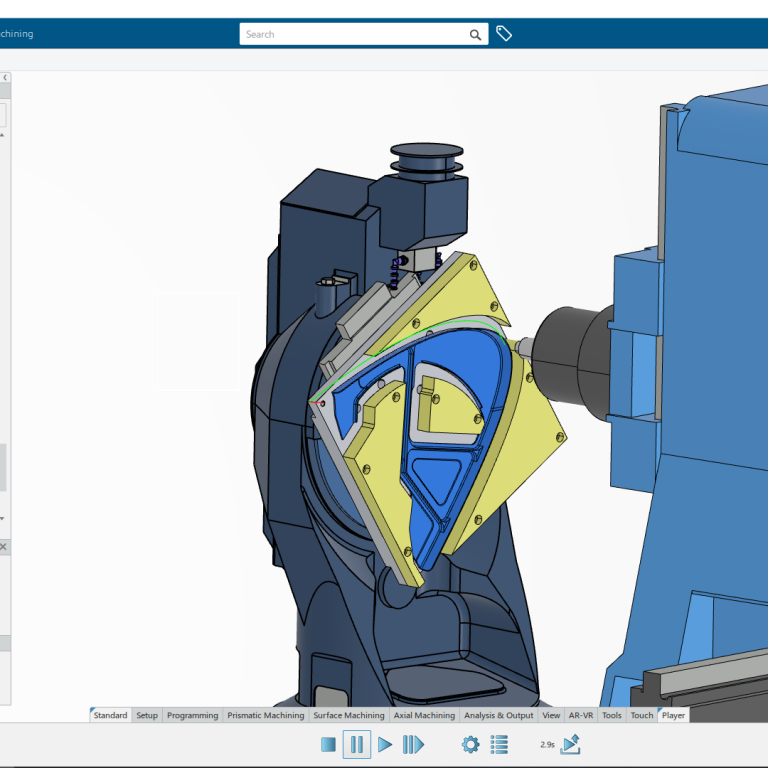Open Analysis & Output tab
The width and height of the screenshot is (768, 768).
(498, 715)
